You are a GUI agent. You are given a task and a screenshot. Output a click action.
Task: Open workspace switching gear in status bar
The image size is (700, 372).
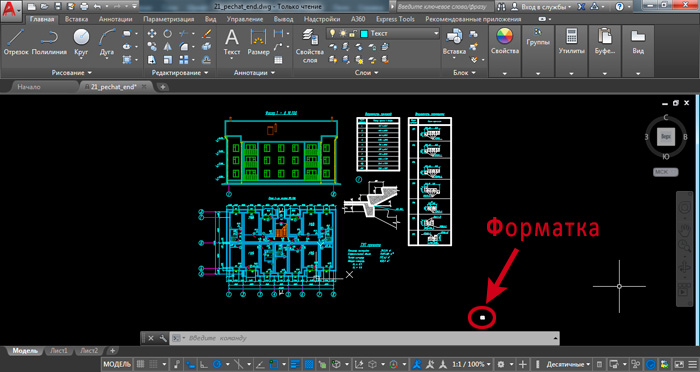click(x=501, y=364)
